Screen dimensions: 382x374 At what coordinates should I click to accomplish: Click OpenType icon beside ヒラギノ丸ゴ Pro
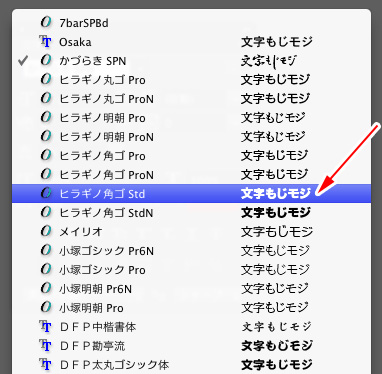[x=46, y=79]
